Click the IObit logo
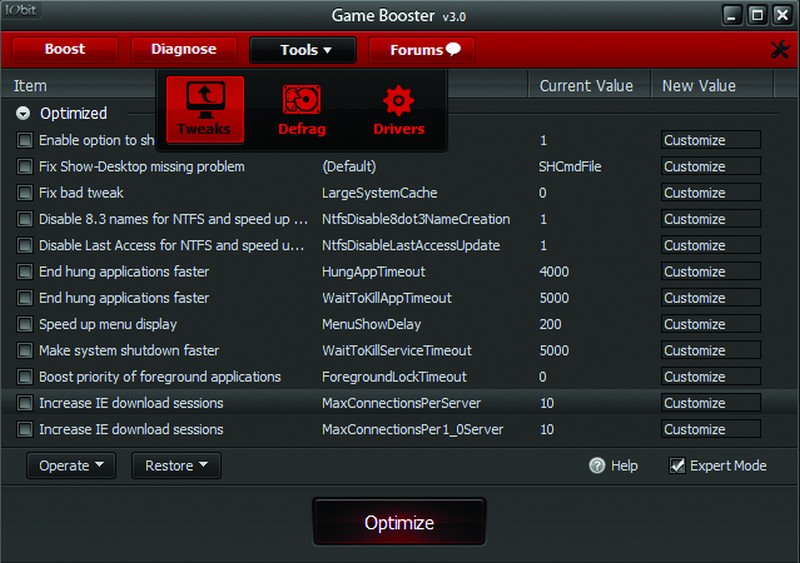 [x=21, y=10]
